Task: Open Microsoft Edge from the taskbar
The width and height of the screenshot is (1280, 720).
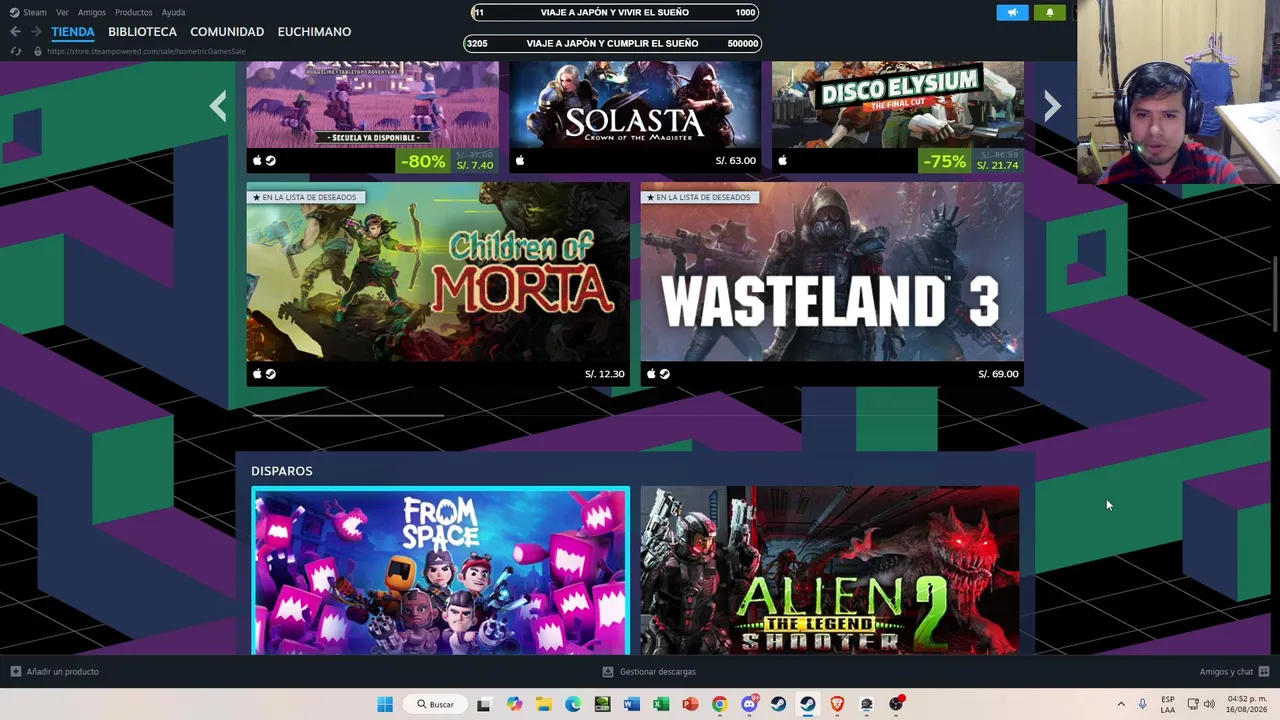Action: (x=573, y=704)
